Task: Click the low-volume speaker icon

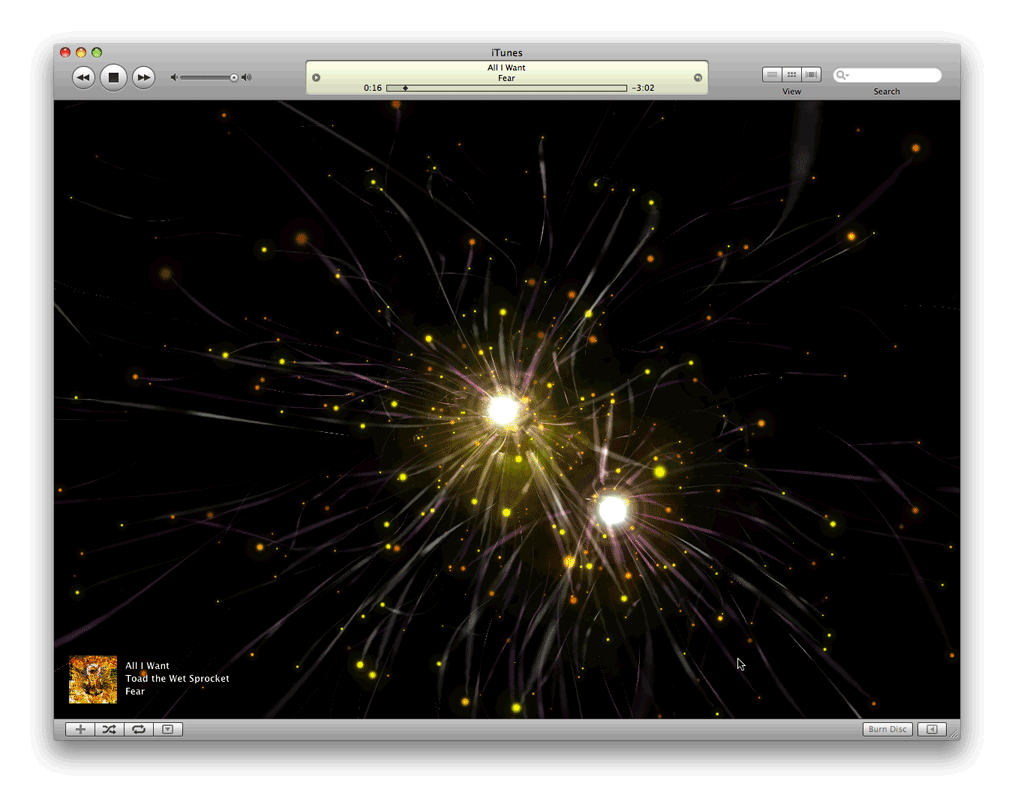Action: tap(174, 78)
